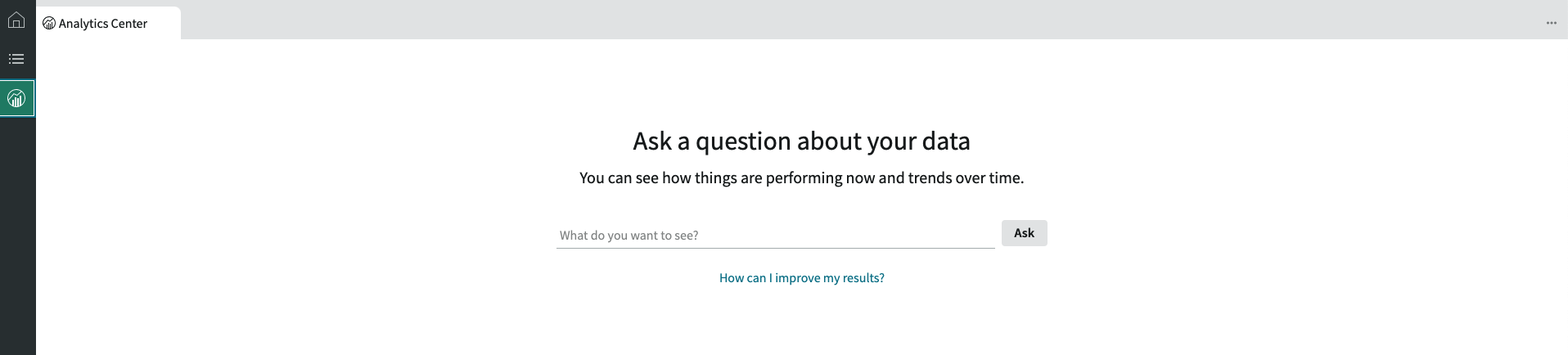
Task: Select the Analytics Center chart icon in sidebar
Action: [x=17, y=98]
